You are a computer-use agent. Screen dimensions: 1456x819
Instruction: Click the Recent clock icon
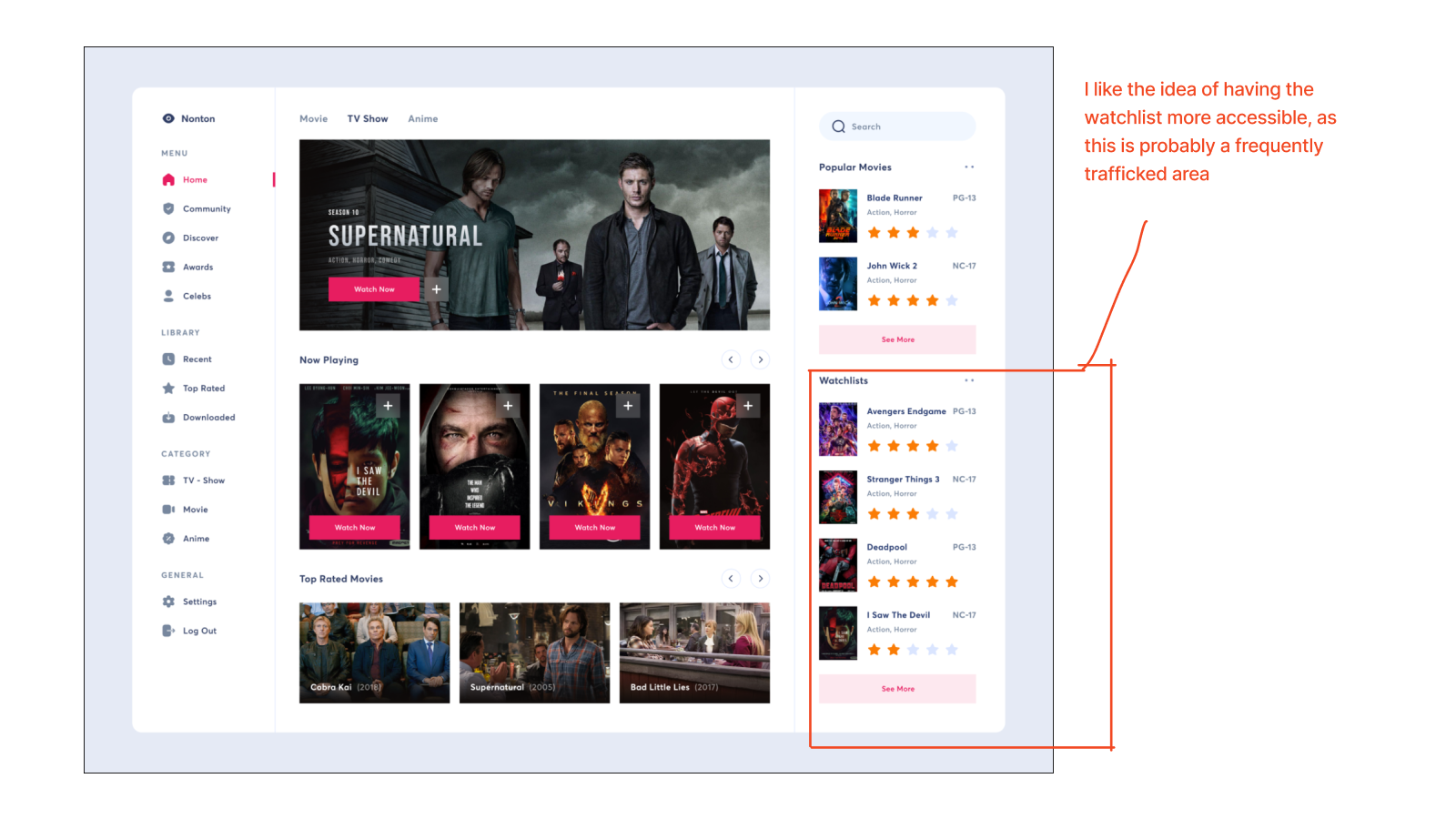coord(168,359)
